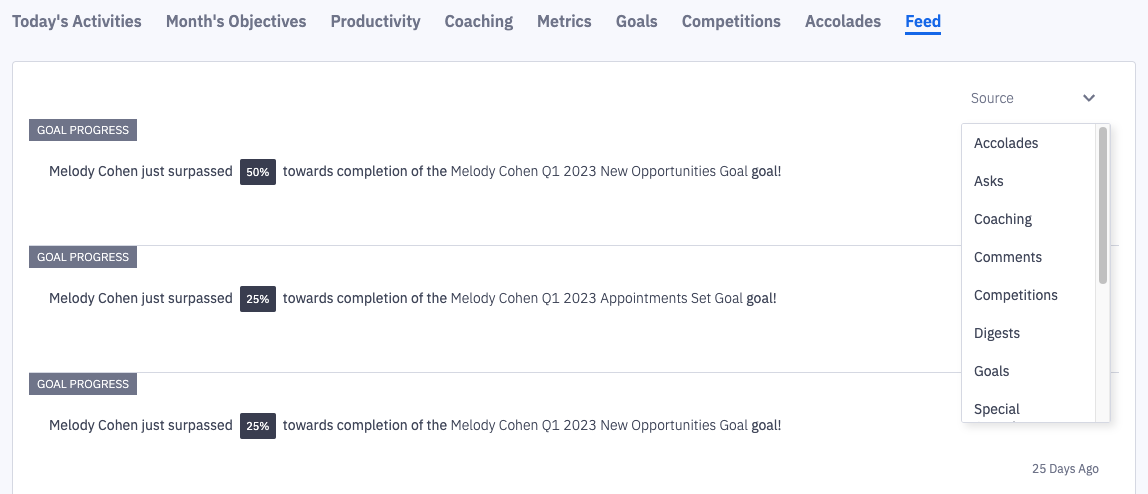Select Accolades in Source list
Screen dimensions: 1148x494
pos(1006,143)
